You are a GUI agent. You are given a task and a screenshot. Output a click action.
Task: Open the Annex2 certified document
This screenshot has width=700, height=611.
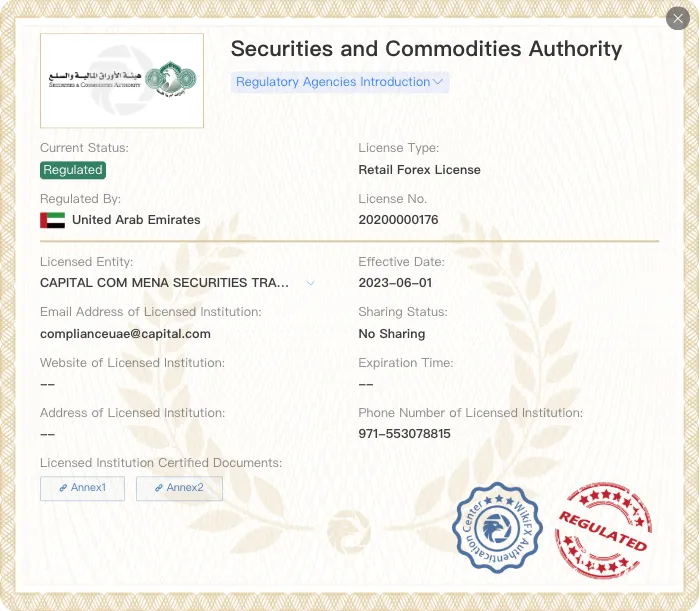point(179,488)
